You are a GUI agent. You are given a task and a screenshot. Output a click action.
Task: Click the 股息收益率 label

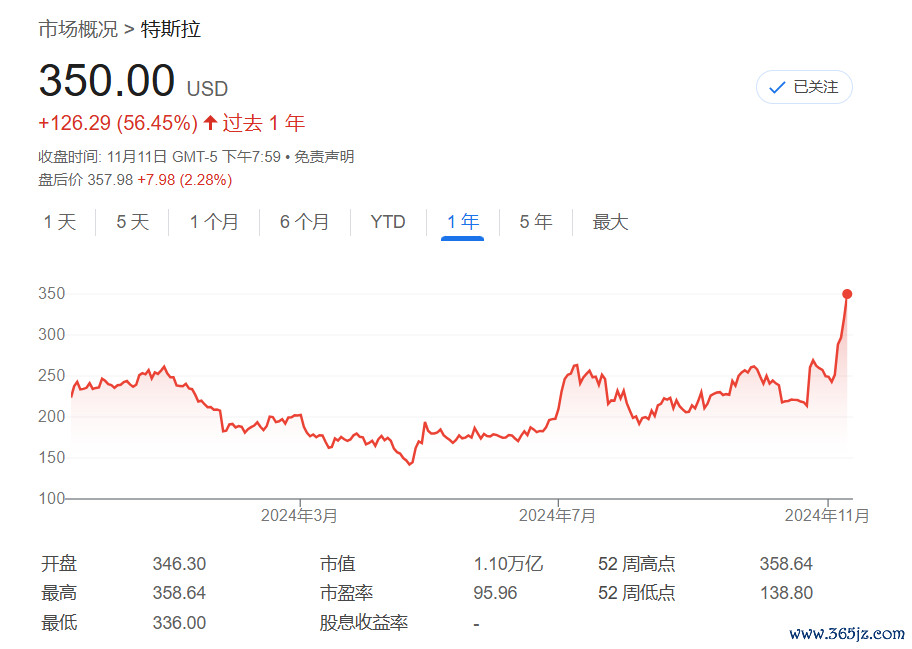coord(364,623)
